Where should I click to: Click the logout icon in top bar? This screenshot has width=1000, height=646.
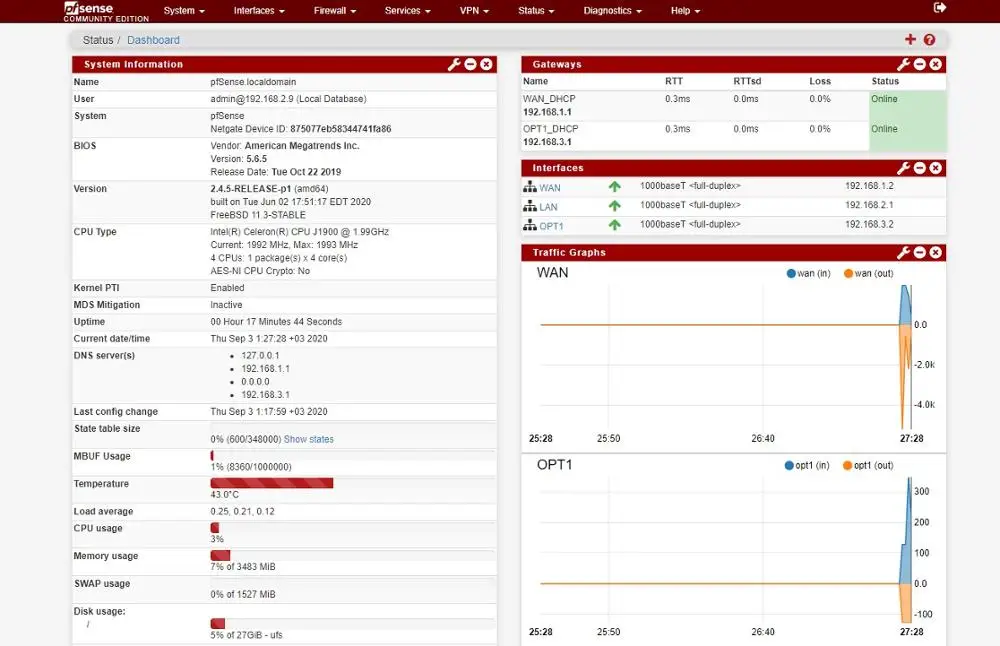coord(939,8)
